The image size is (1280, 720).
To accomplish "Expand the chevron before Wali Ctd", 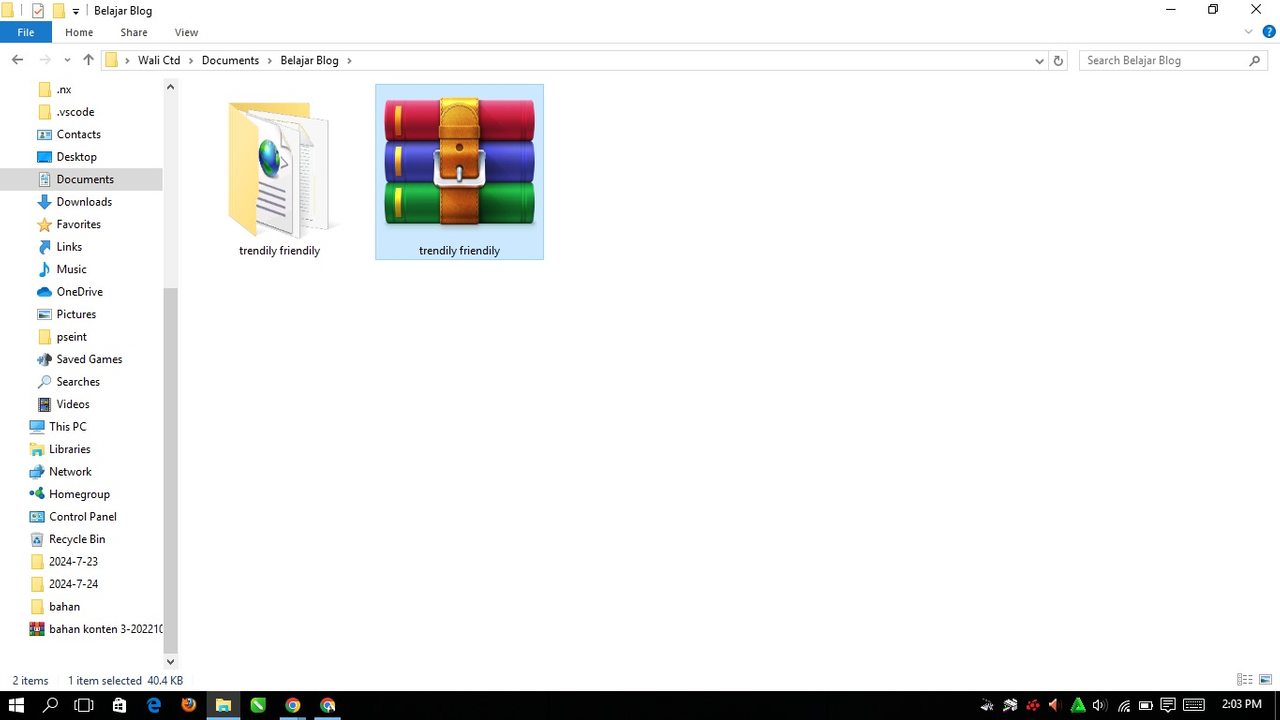I will (127, 60).
